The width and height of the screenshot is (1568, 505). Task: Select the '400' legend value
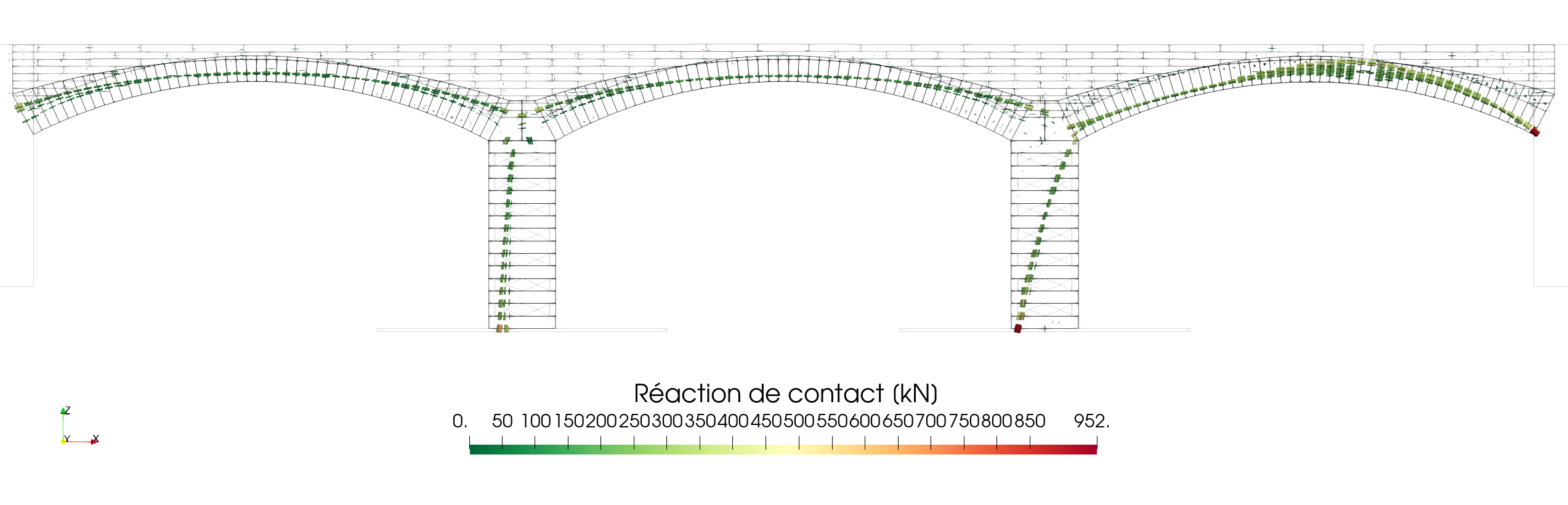click(x=733, y=421)
